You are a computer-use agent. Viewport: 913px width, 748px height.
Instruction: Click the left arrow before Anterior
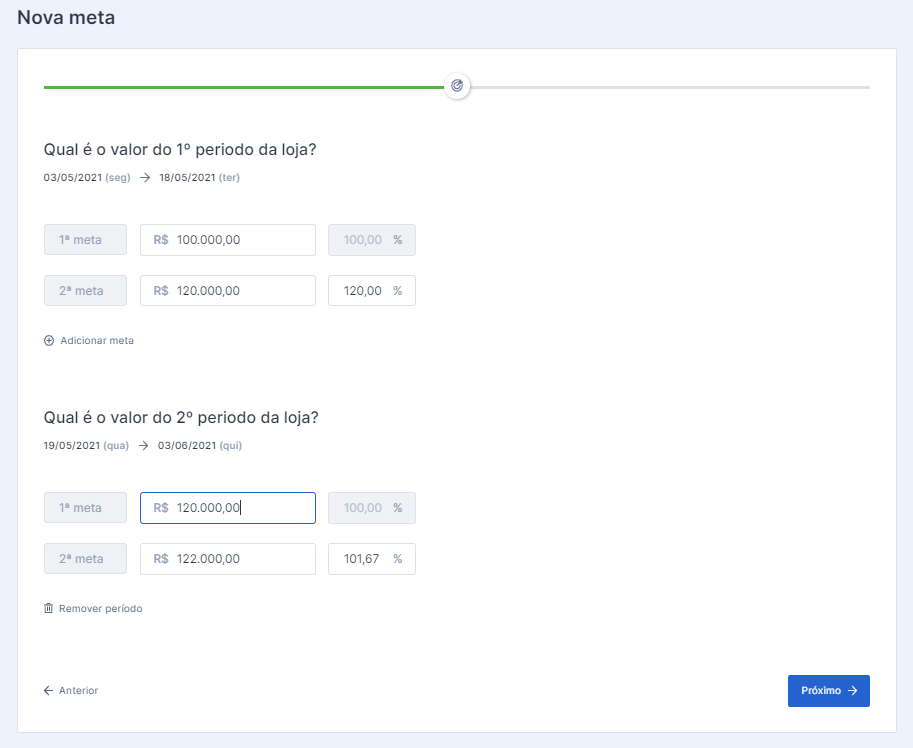48,690
